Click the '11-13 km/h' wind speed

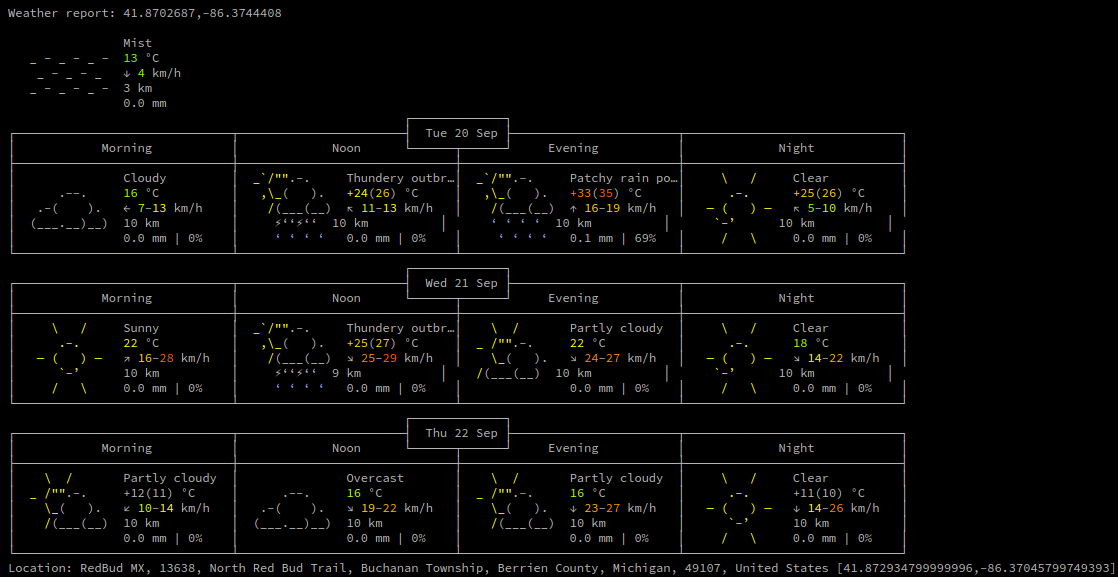coord(397,208)
